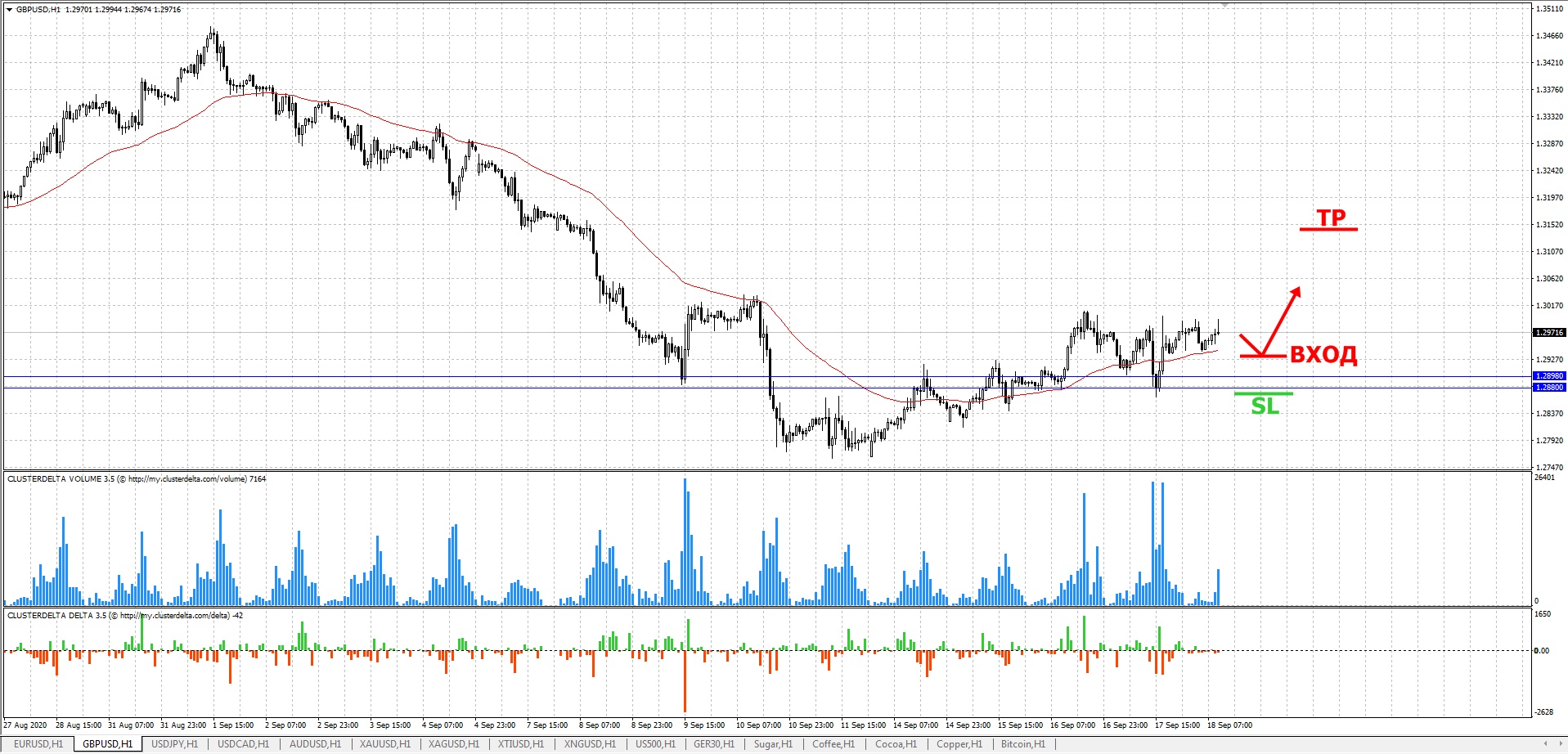Click the 14 Sep 07:00 time label
The height and width of the screenshot is (754, 1568).
(x=915, y=725)
